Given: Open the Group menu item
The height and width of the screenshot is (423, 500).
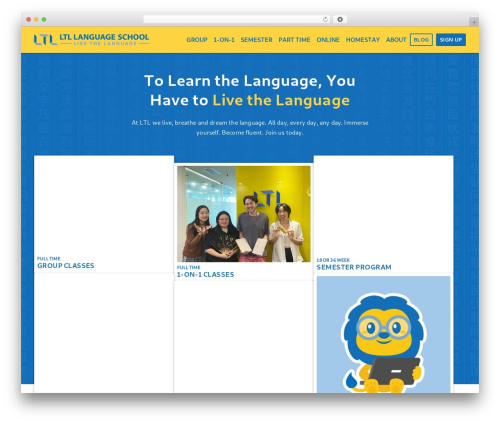Looking at the screenshot, I should tap(197, 40).
